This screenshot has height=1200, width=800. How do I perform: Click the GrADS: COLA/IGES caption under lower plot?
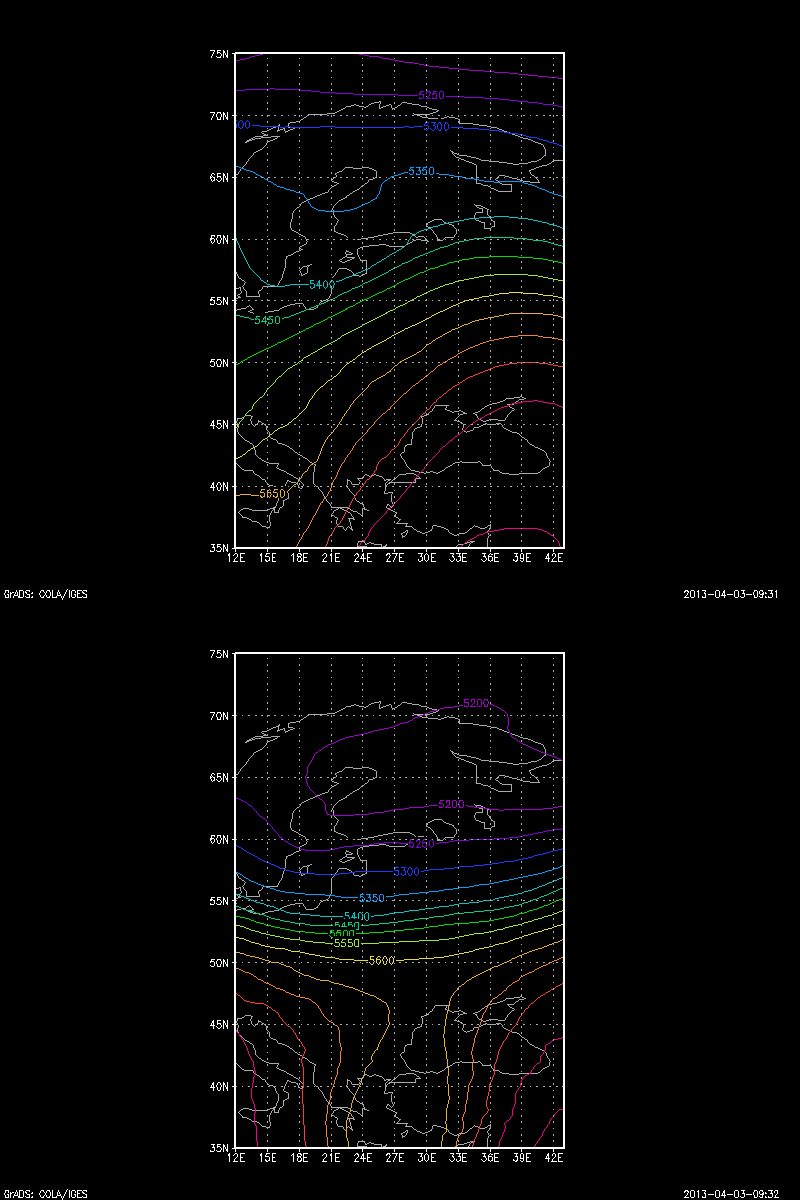(46, 1194)
